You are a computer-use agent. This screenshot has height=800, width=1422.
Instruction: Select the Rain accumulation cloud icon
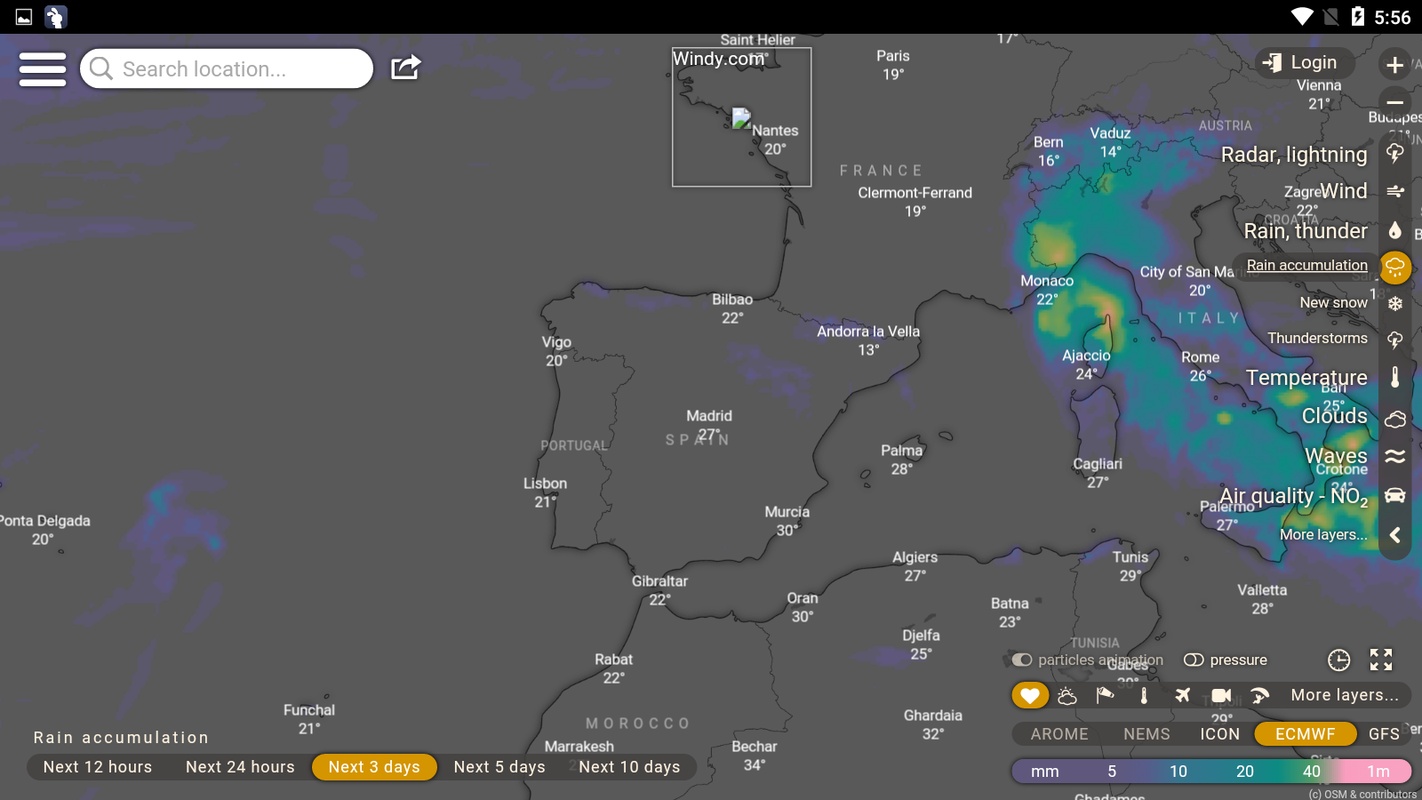(1395, 267)
